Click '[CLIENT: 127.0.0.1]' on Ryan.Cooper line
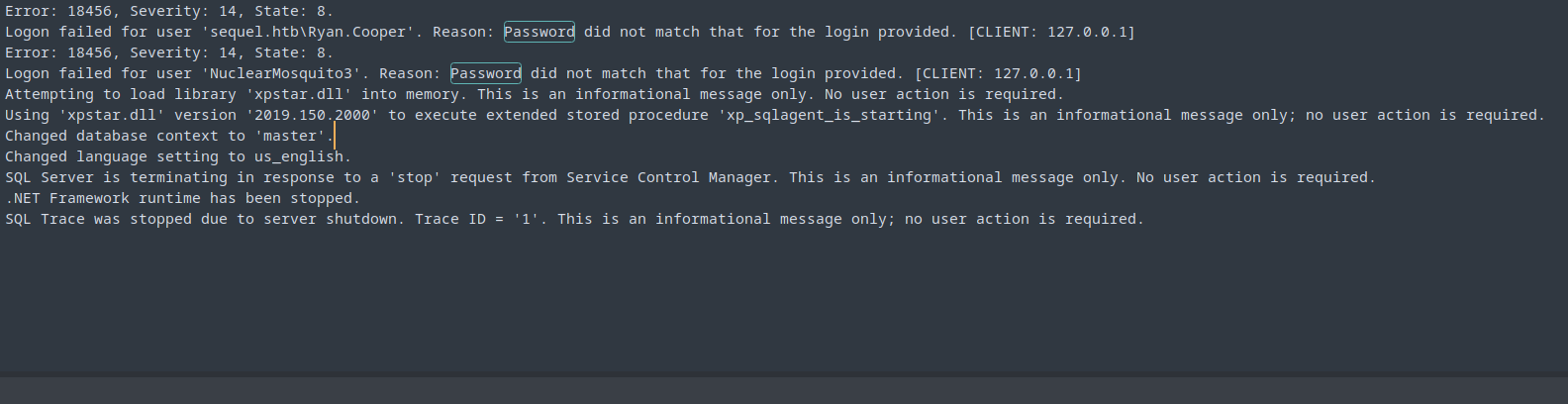 click(x=1051, y=32)
